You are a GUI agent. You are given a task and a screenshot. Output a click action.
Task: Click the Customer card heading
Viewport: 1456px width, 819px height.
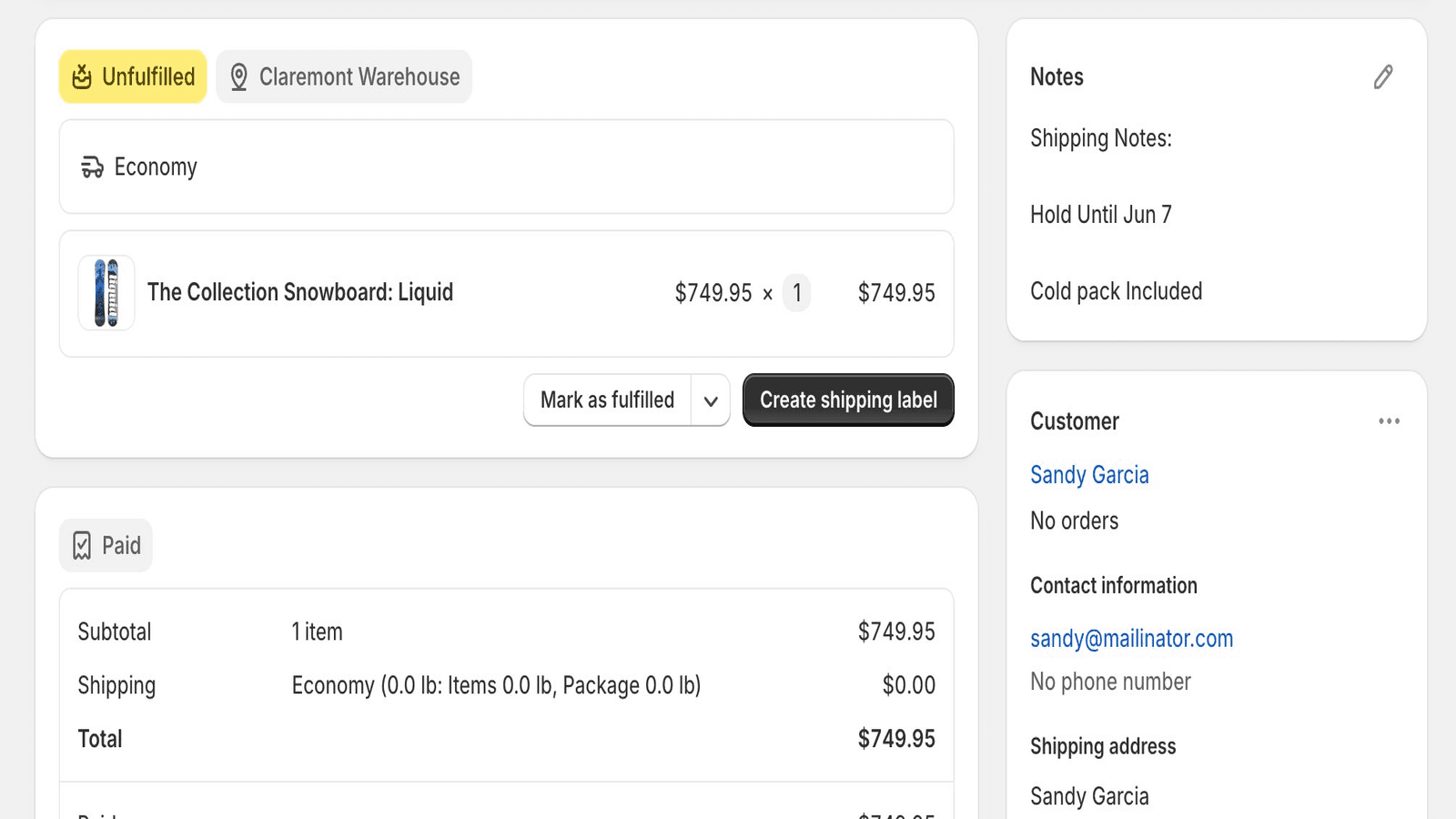pos(1075,421)
